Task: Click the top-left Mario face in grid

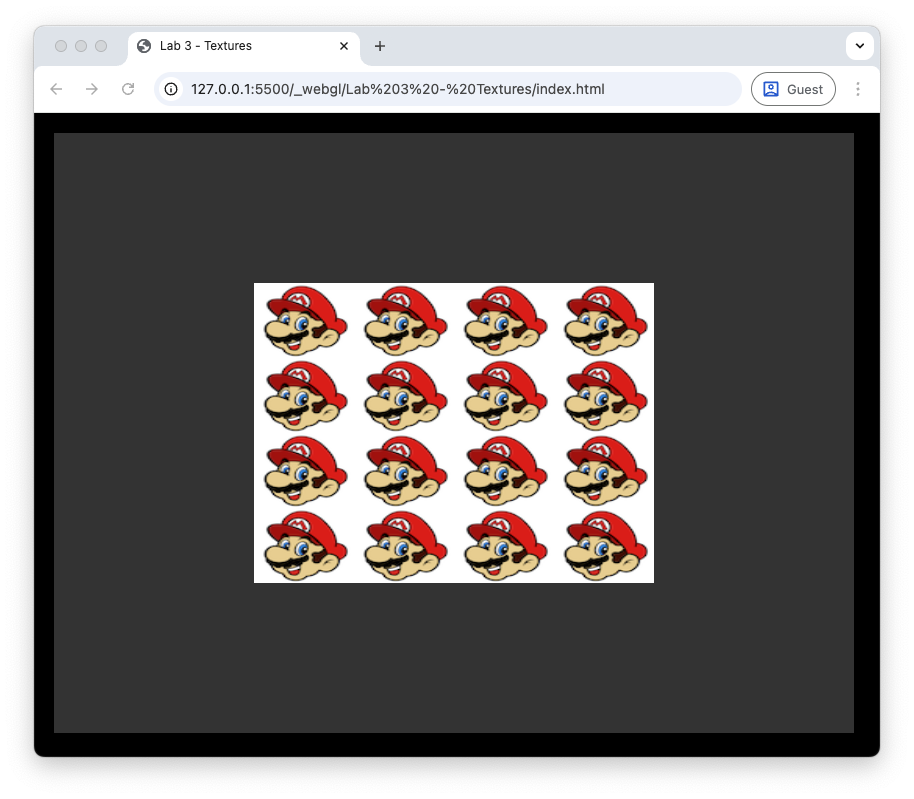Action: coord(305,321)
